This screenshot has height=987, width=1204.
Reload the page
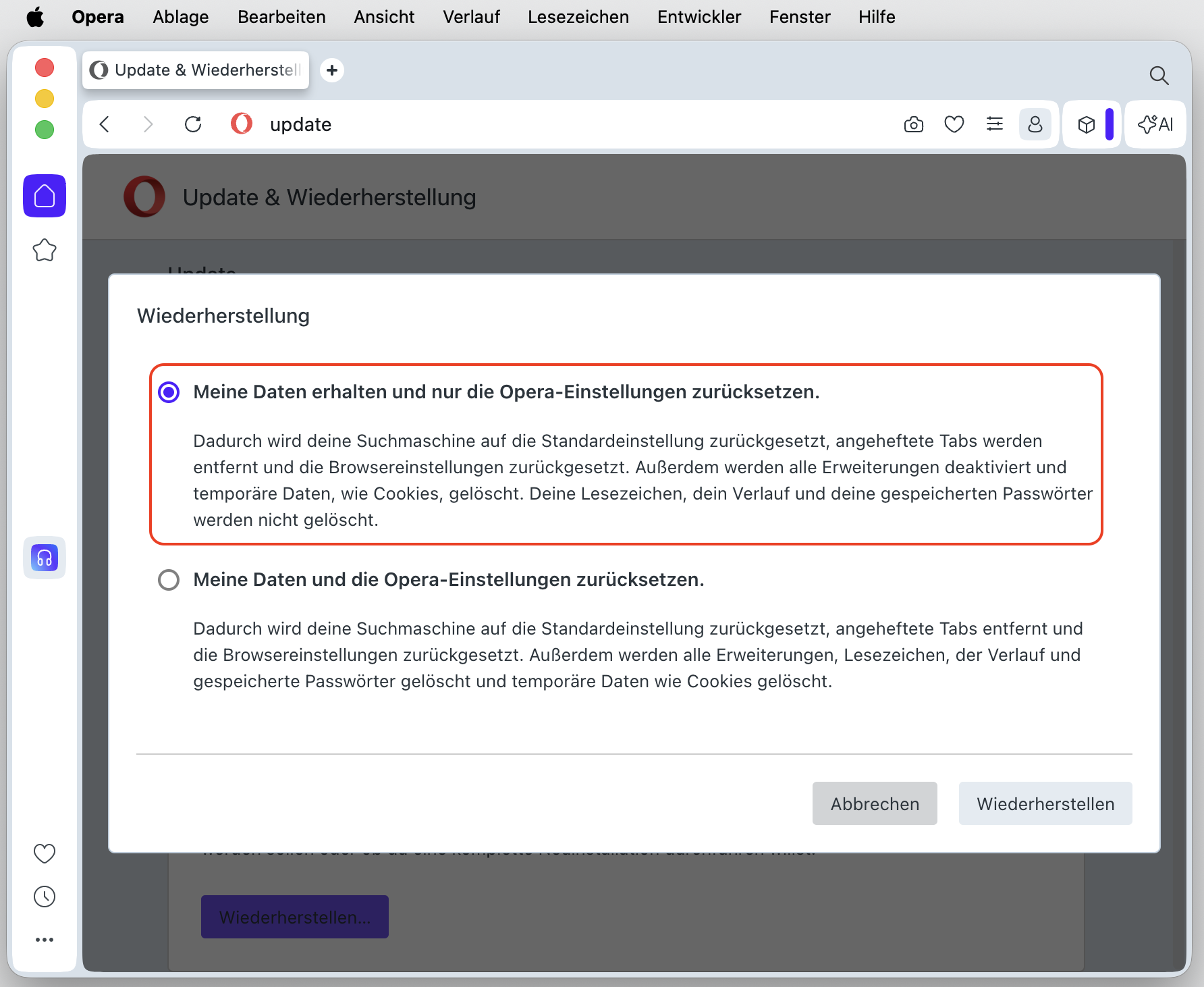tap(193, 124)
